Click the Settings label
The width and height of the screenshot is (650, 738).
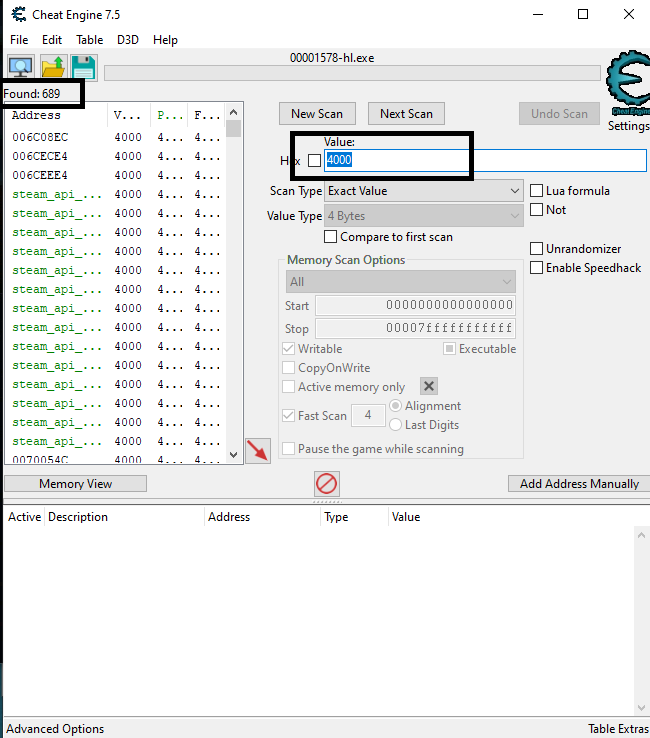(628, 126)
